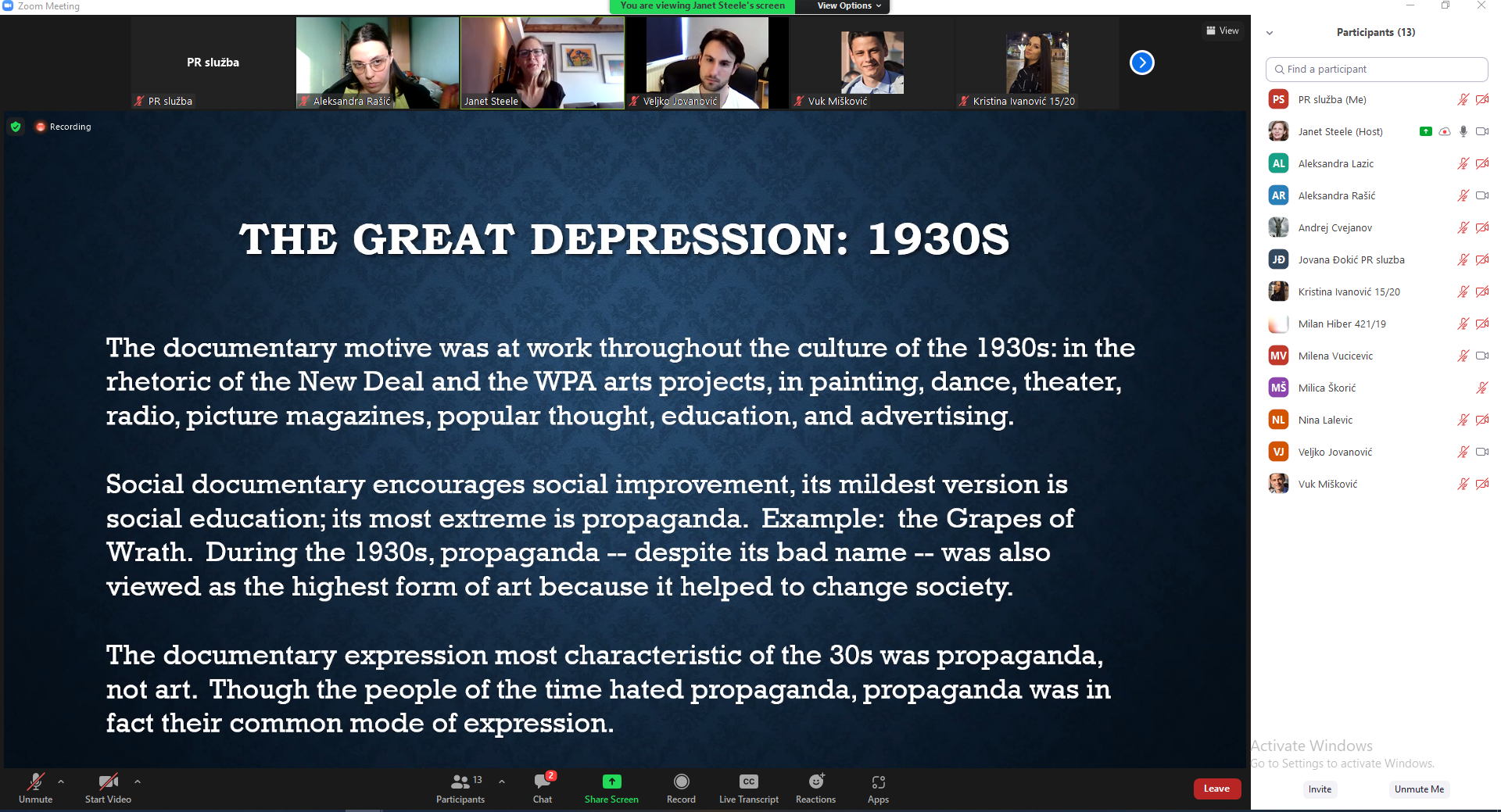Click the viewing Janet Steele's screen banner
Image resolution: width=1501 pixels, height=812 pixels.
pos(702,5)
